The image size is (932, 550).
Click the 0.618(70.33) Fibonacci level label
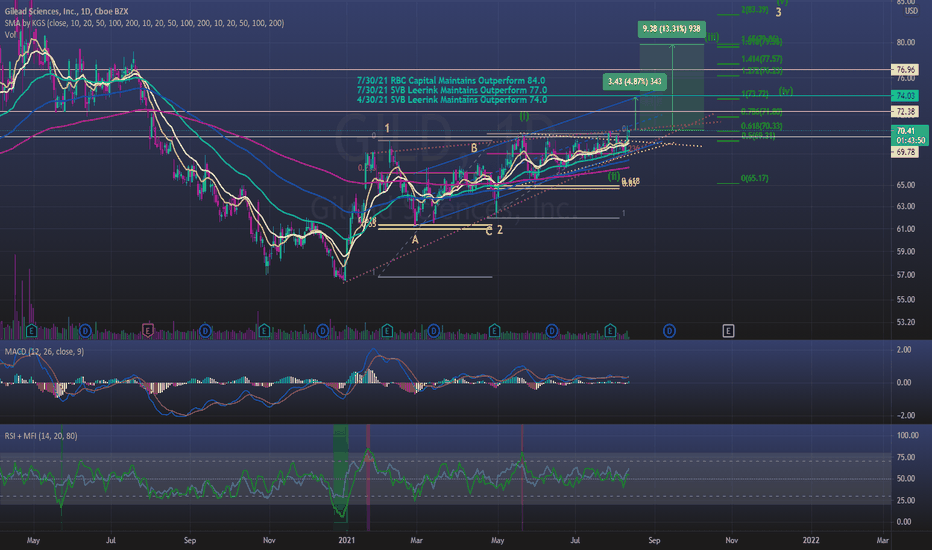tap(761, 126)
